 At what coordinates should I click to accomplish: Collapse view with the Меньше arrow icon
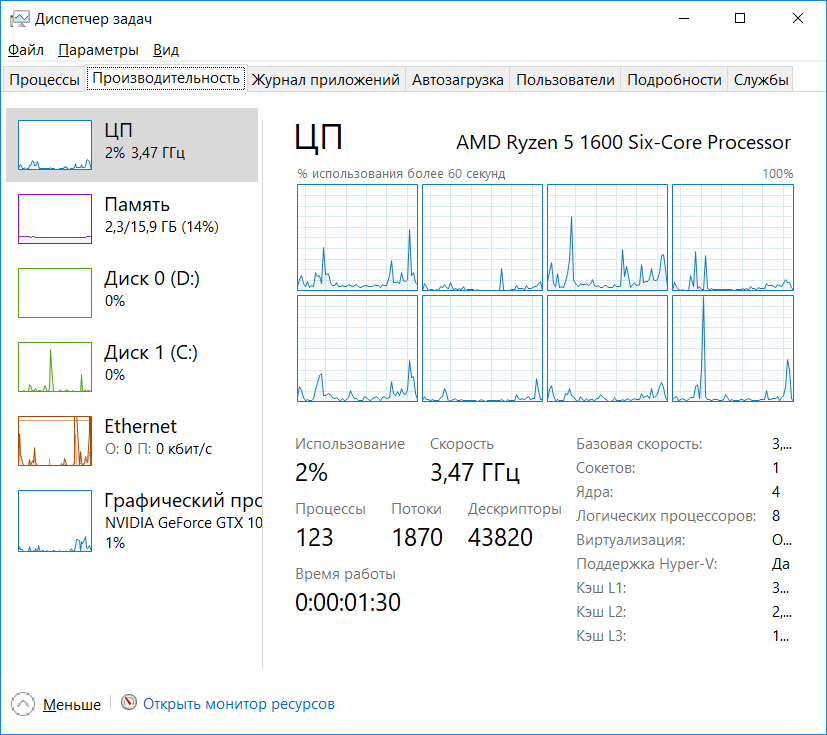(x=23, y=704)
